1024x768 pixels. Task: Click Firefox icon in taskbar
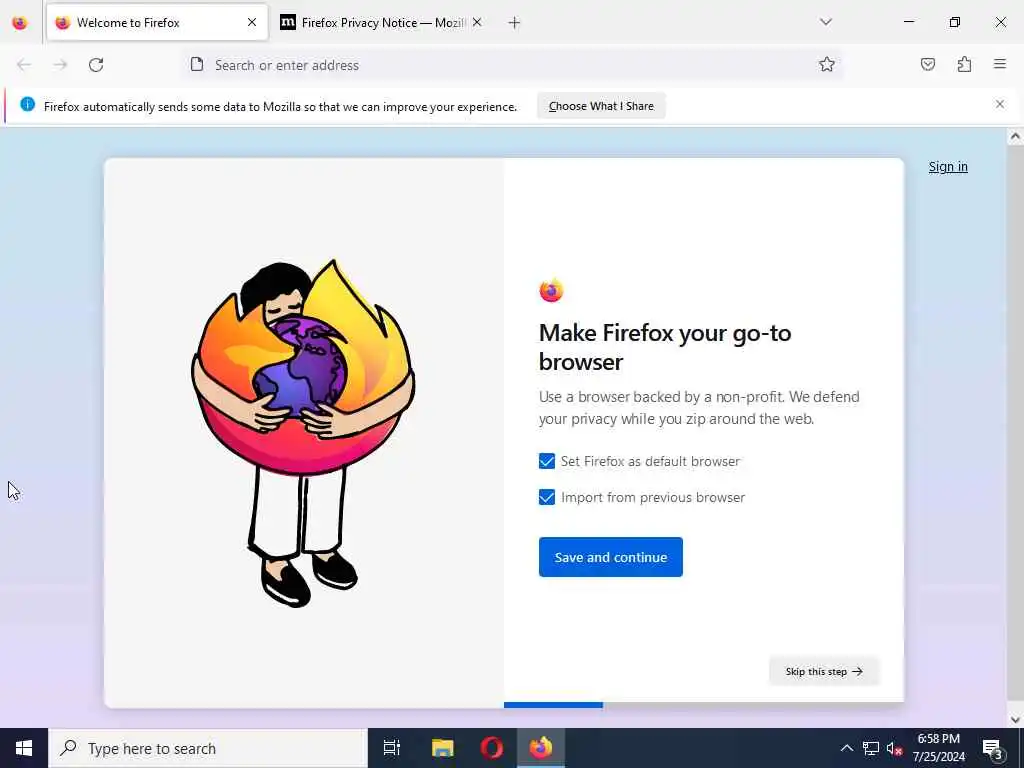point(541,748)
